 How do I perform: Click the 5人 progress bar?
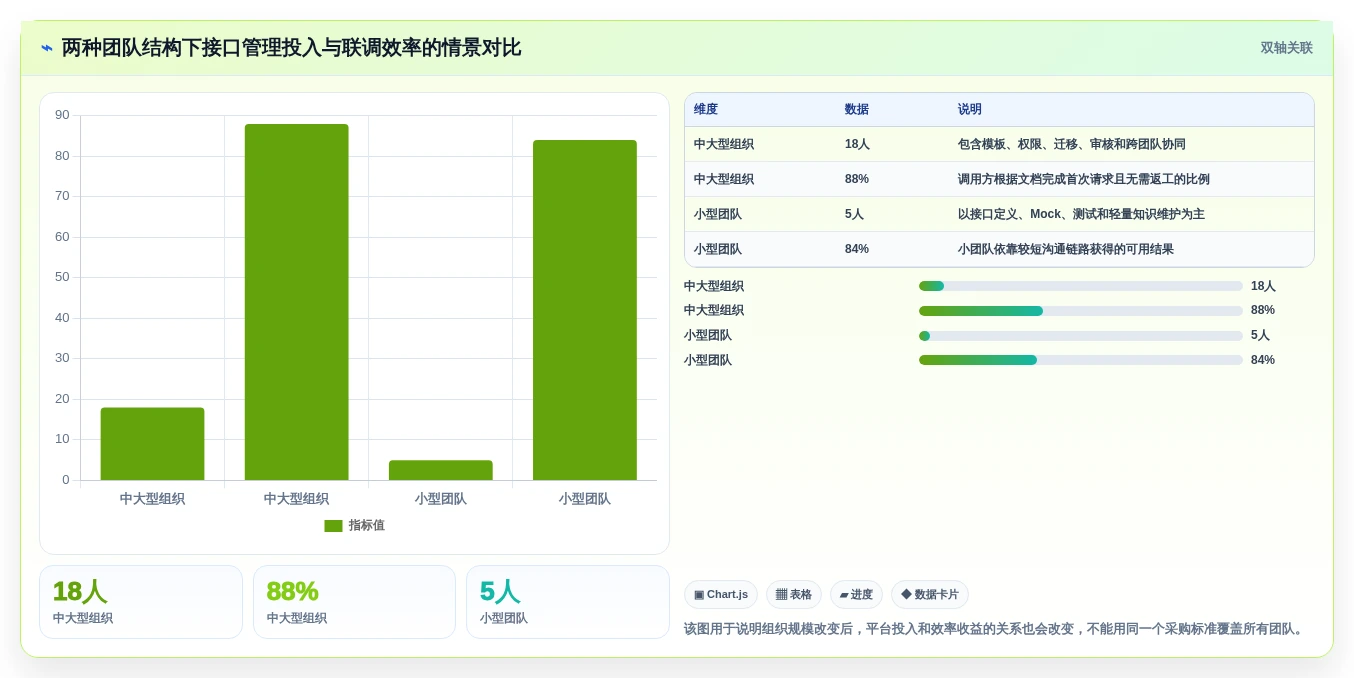click(x=1081, y=336)
